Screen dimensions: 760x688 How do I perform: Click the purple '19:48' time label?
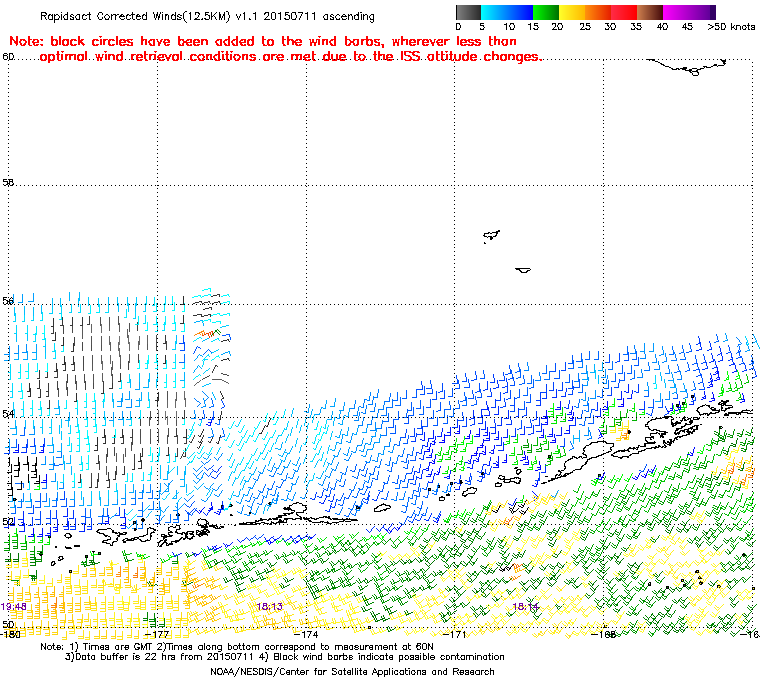pyautogui.click(x=14, y=607)
